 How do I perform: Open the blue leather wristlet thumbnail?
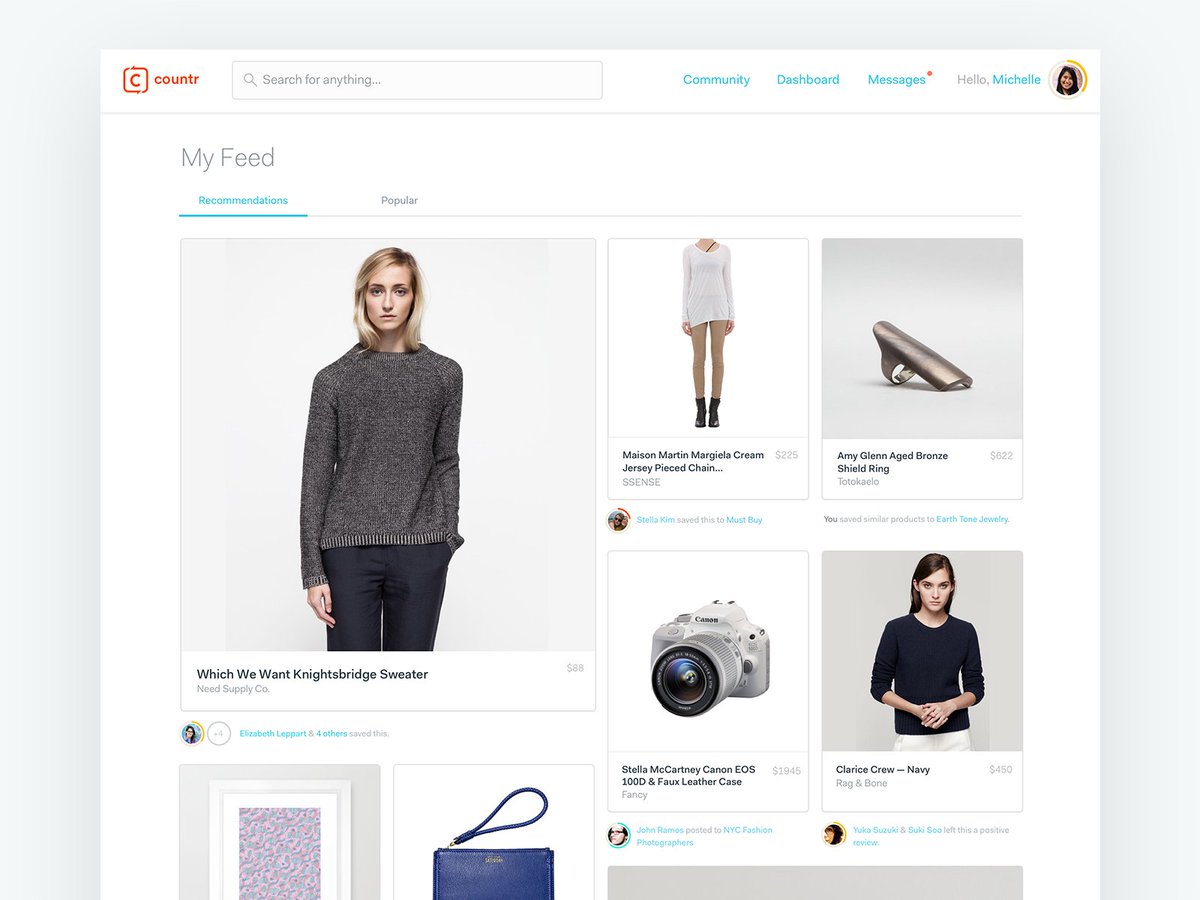click(x=494, y=832)
